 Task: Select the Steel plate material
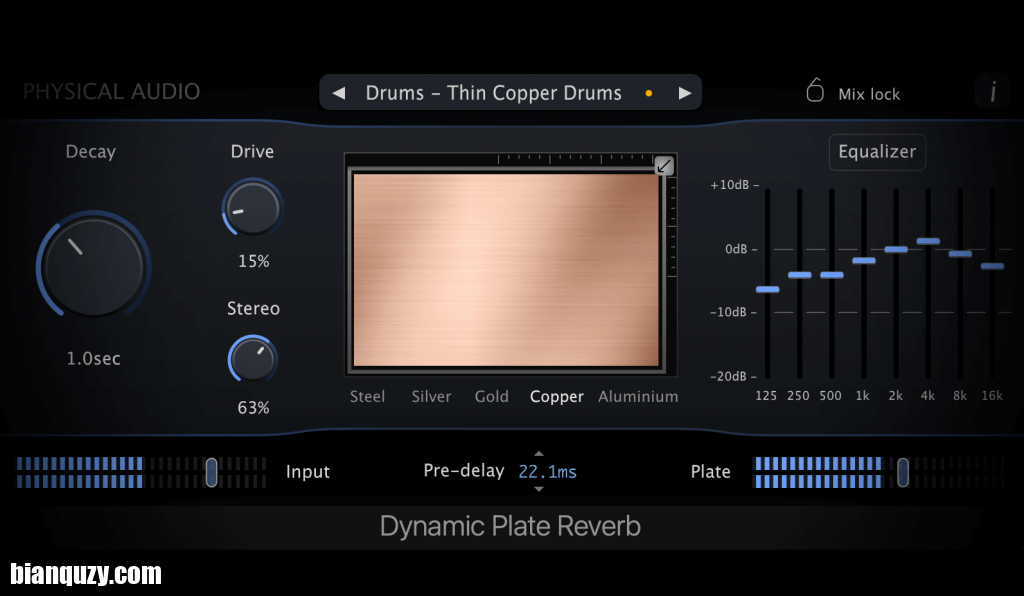pos(367,396)
